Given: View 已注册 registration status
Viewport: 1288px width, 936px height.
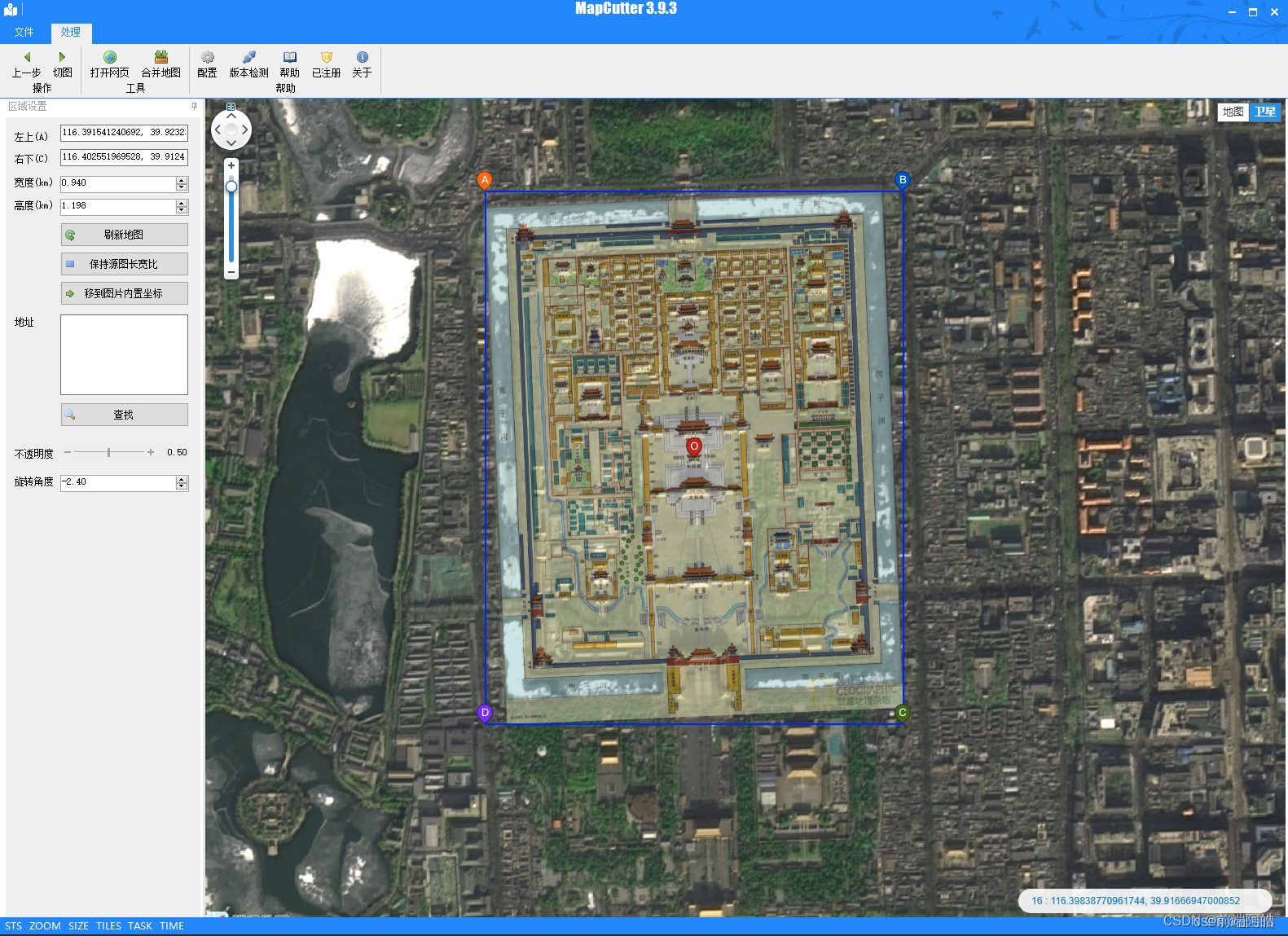Looking at the screenshot, I should pyautogui.click(x=327, y=57).
